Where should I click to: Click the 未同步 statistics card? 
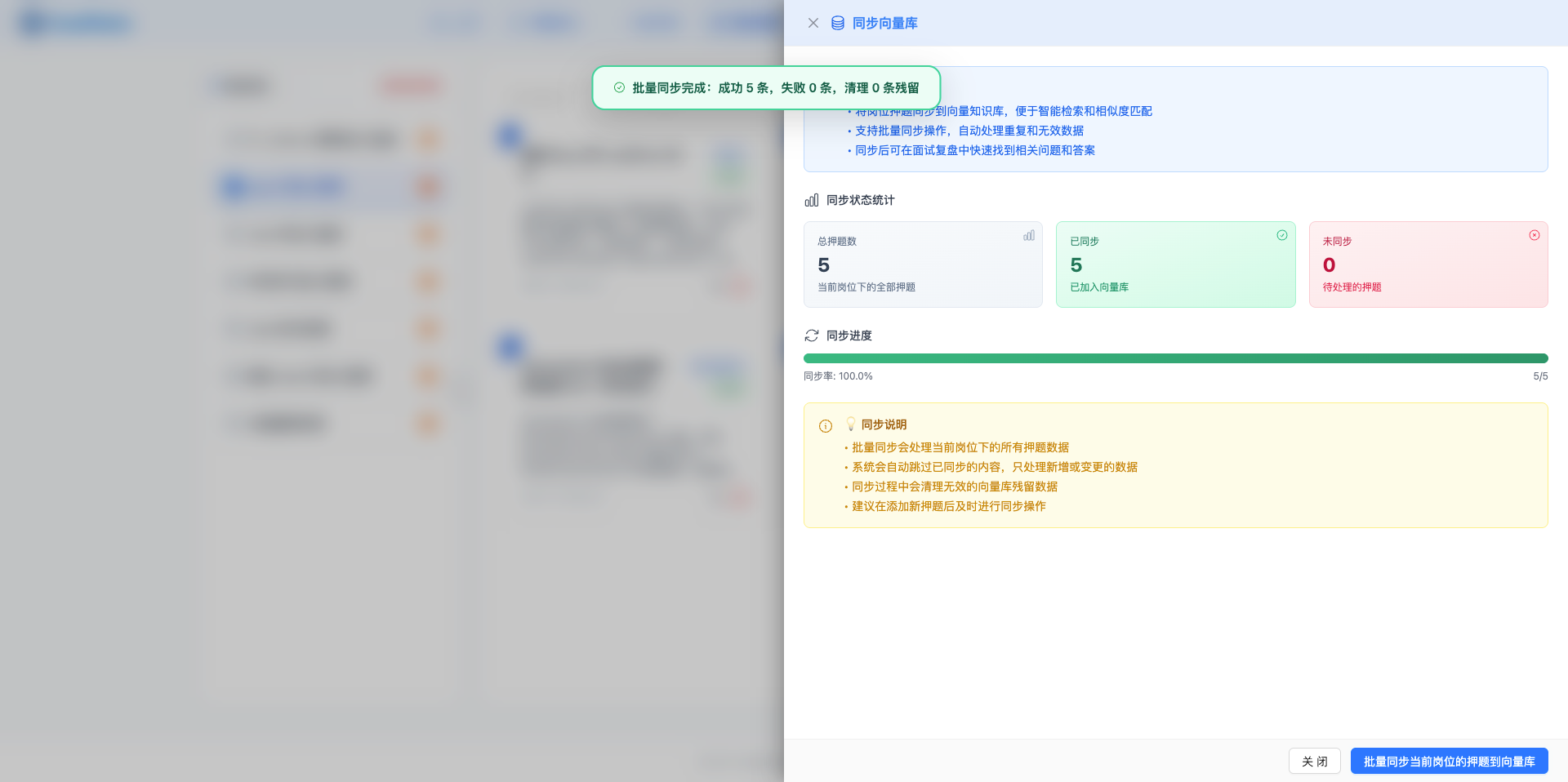[x=1428, y=264]
